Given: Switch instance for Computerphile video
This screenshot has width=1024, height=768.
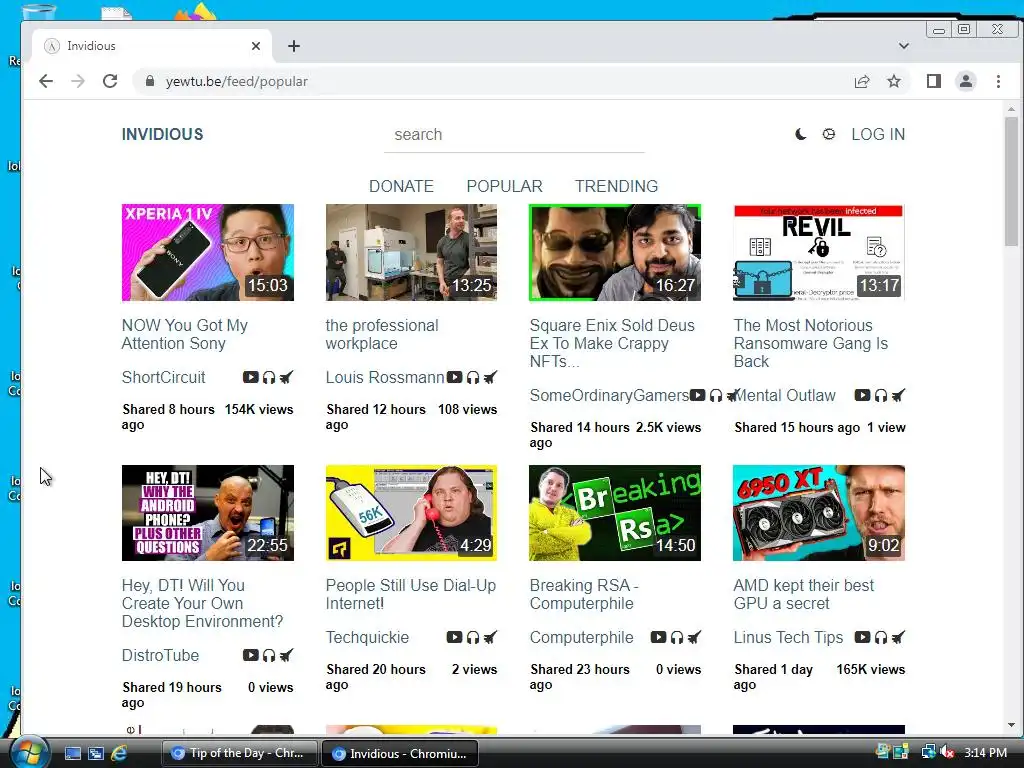Looking at the screenshot, I should coord(694,637).
